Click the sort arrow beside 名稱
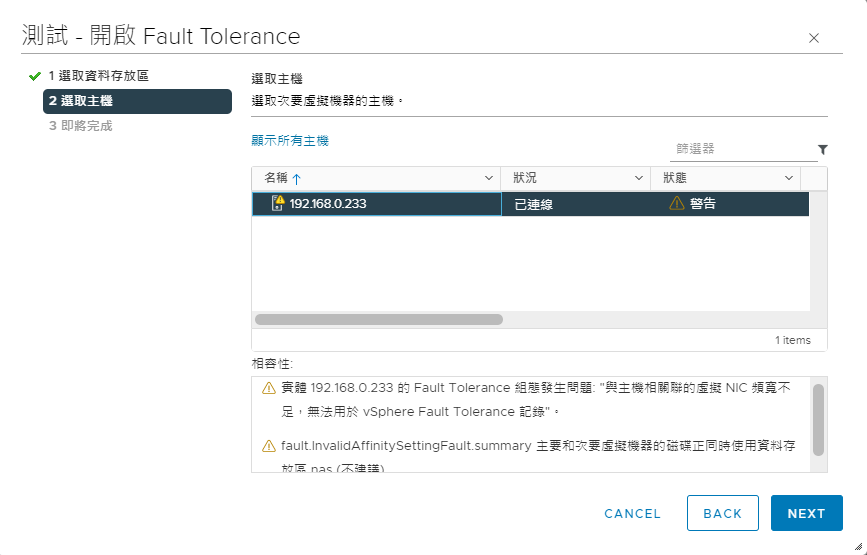The image size is (867, 555). tap(296, 179)
